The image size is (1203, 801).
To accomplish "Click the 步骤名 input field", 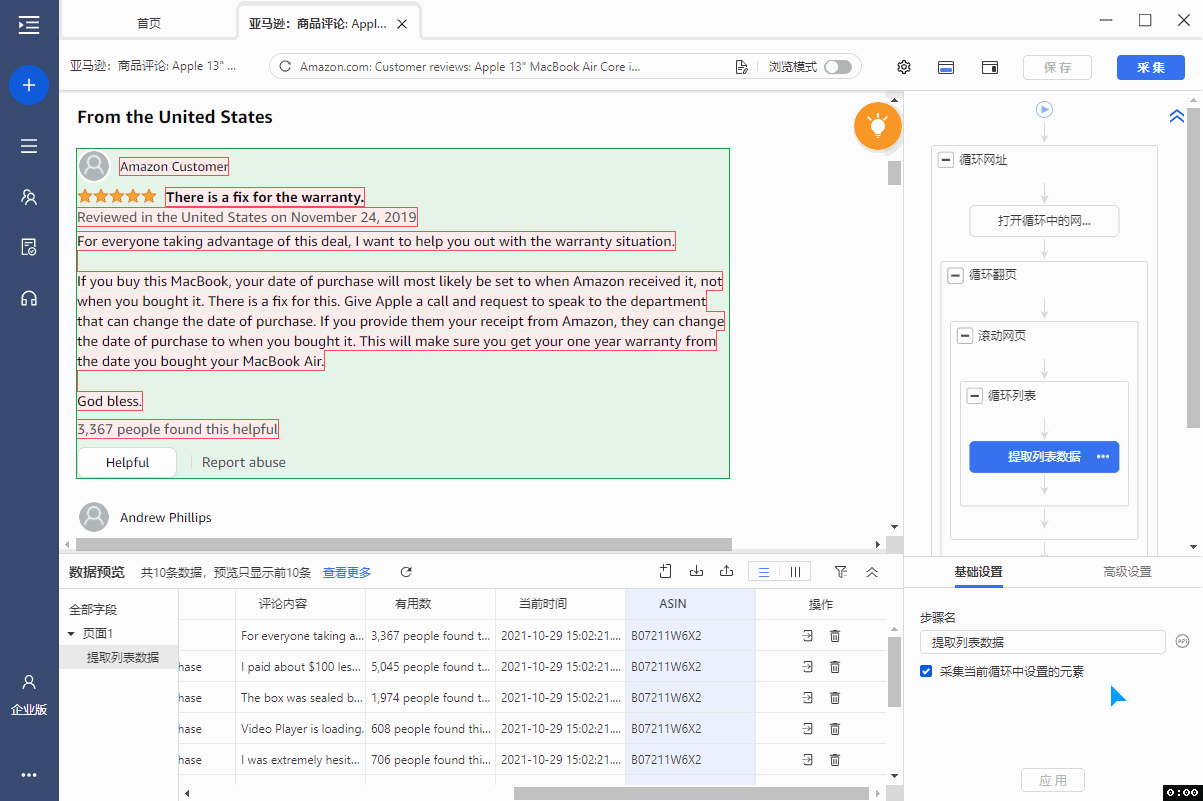I will click(1043, 642).
